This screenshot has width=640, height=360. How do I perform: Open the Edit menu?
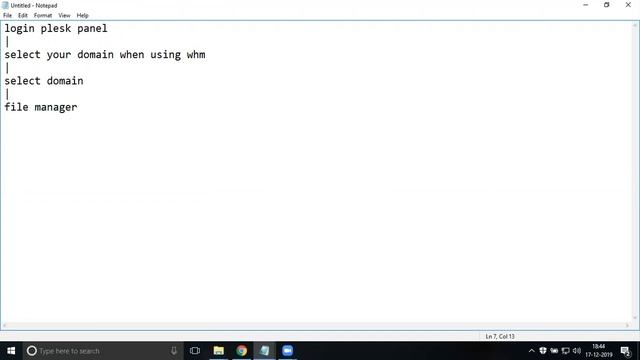(x=23, y=16)
